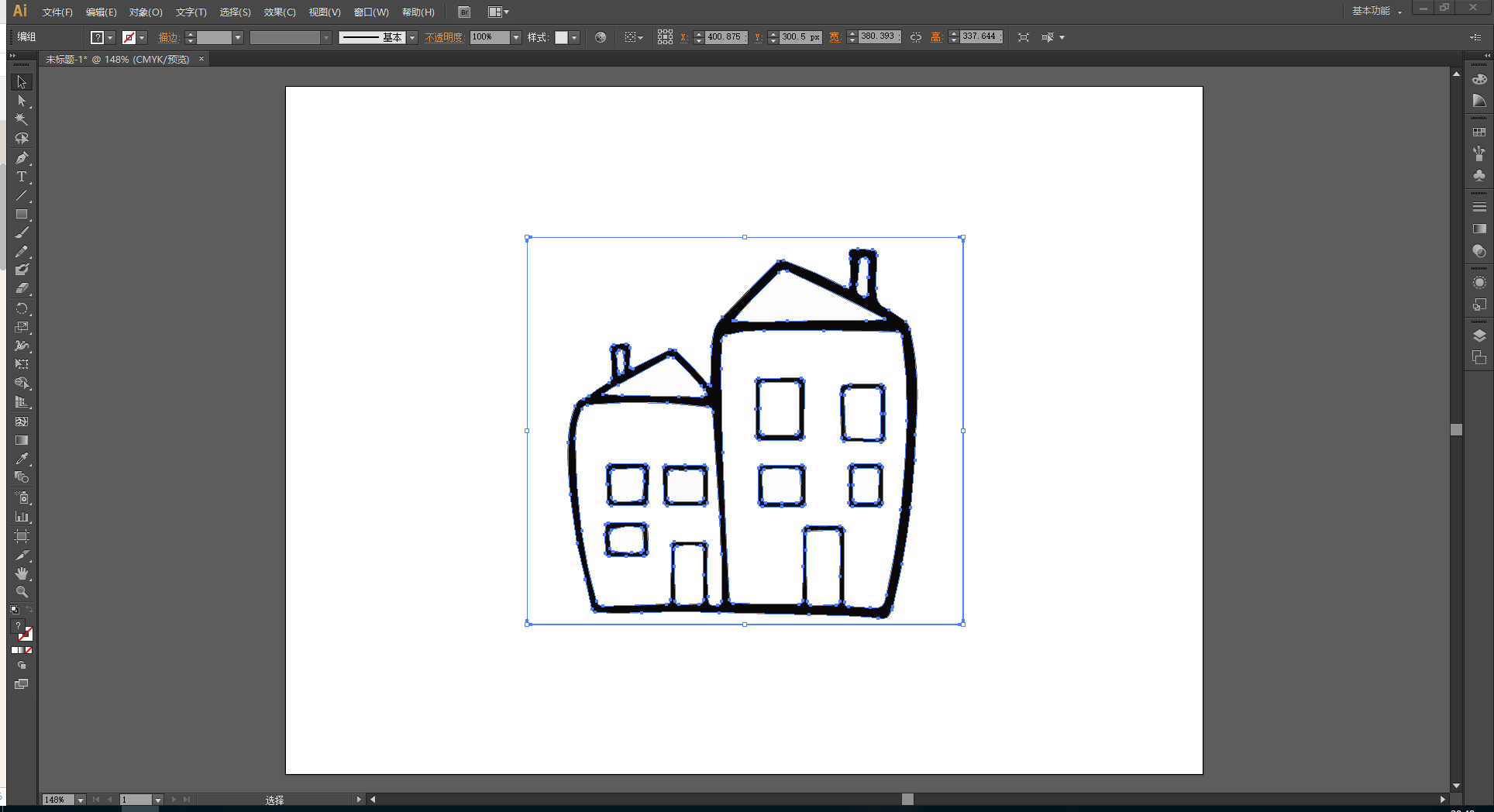Pick the Magic Wand tool
Image resolution: width=1494 pixels, height=812 pixels.
pos(21,120)
